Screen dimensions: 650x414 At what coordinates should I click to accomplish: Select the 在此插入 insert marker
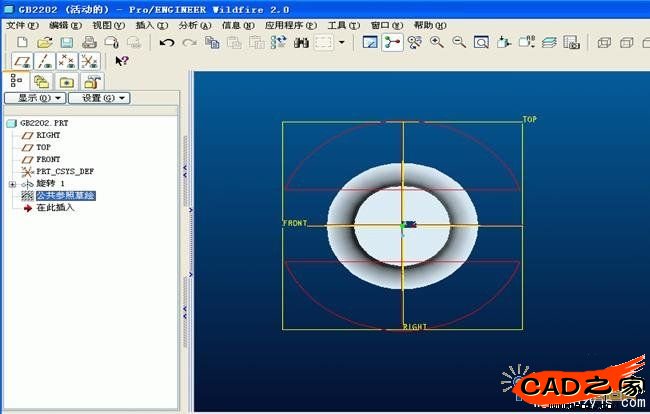click(55, 208)
